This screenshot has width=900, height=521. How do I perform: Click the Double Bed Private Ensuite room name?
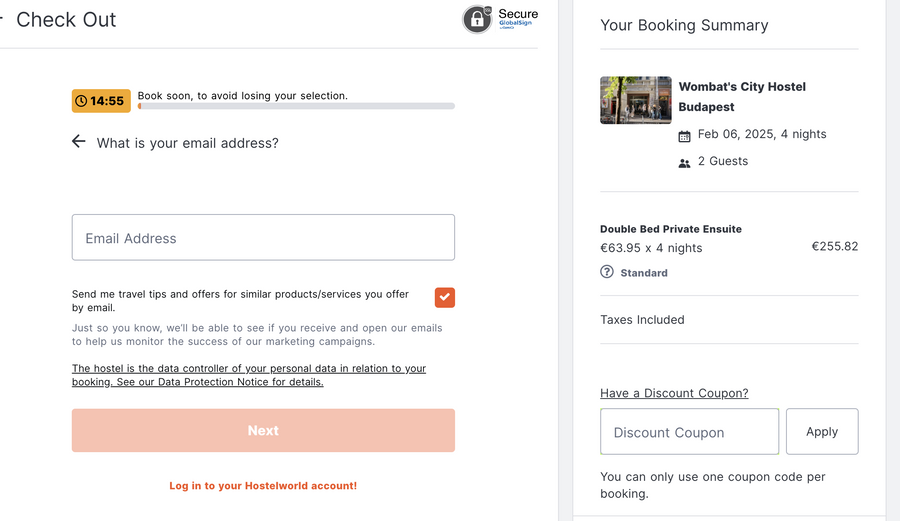[671, 229]
